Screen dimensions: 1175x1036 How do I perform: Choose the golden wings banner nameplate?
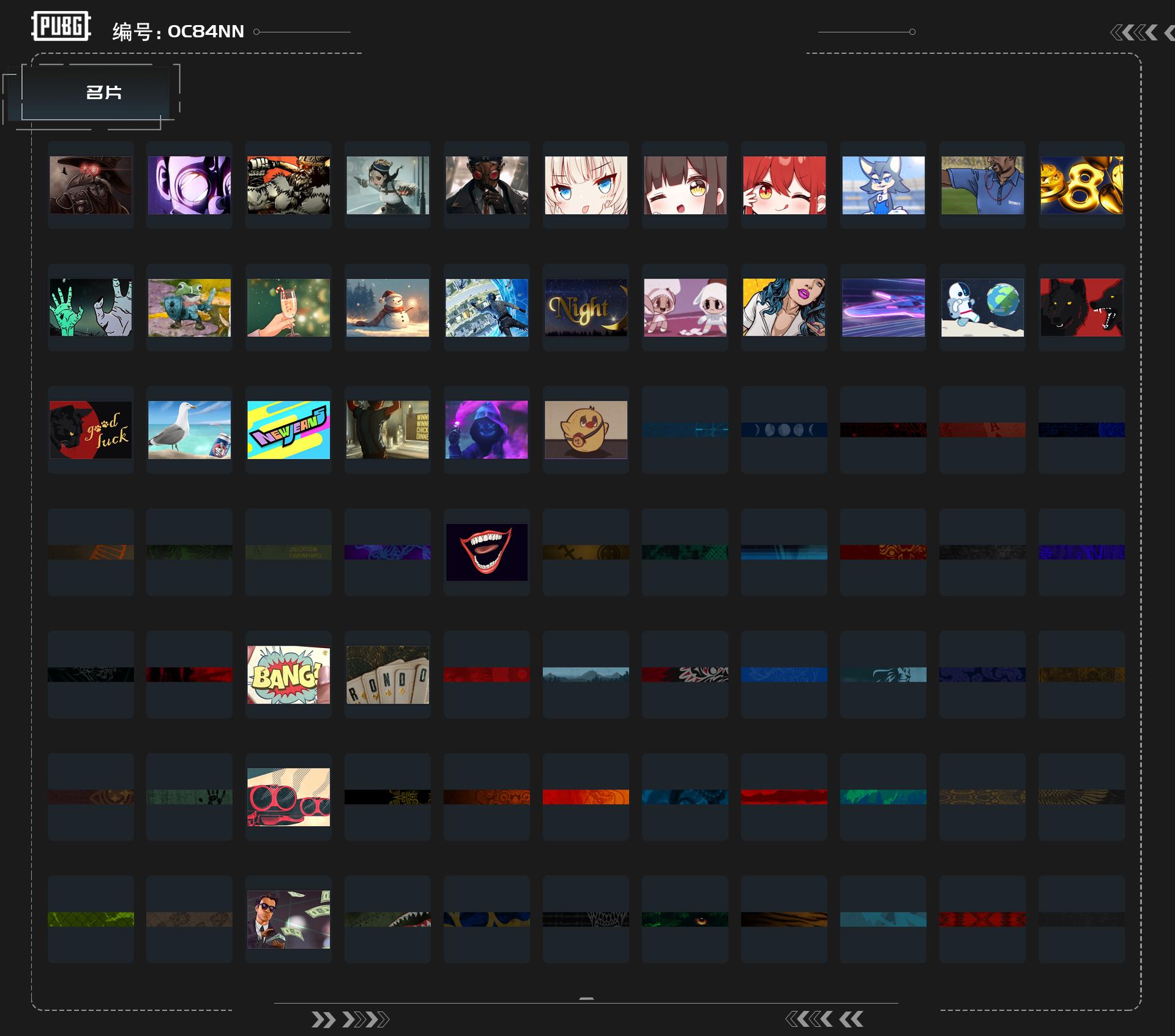pos(1082,797)
